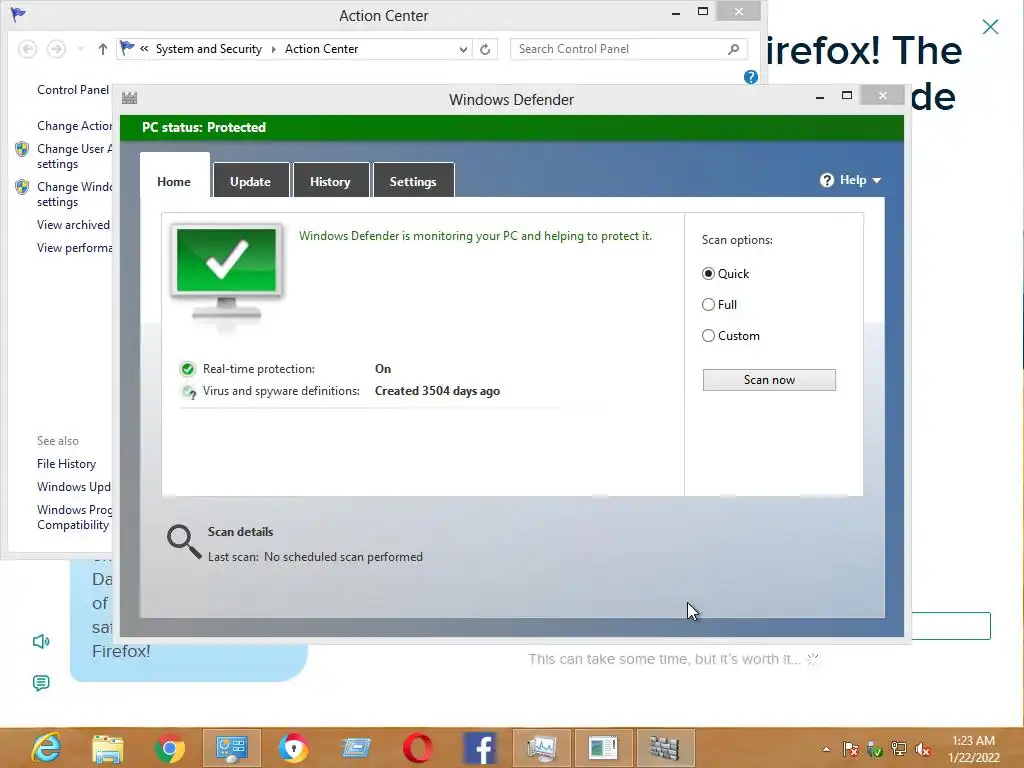
Task: Open Windows Update link under See also
Action: click(74, 487)
